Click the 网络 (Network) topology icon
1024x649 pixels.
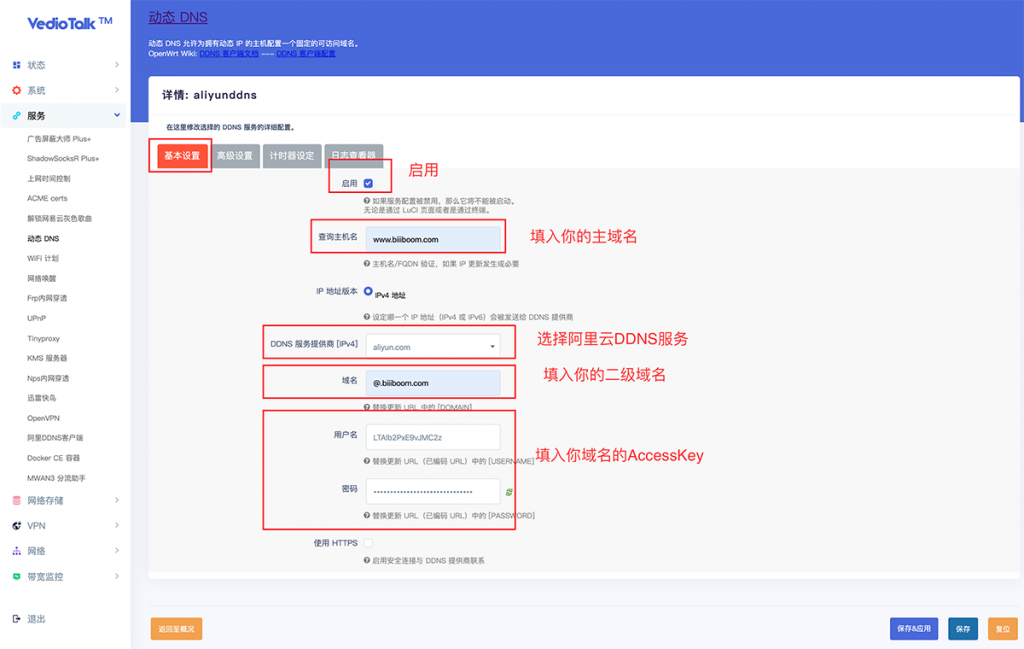click(x=16, y=551)
